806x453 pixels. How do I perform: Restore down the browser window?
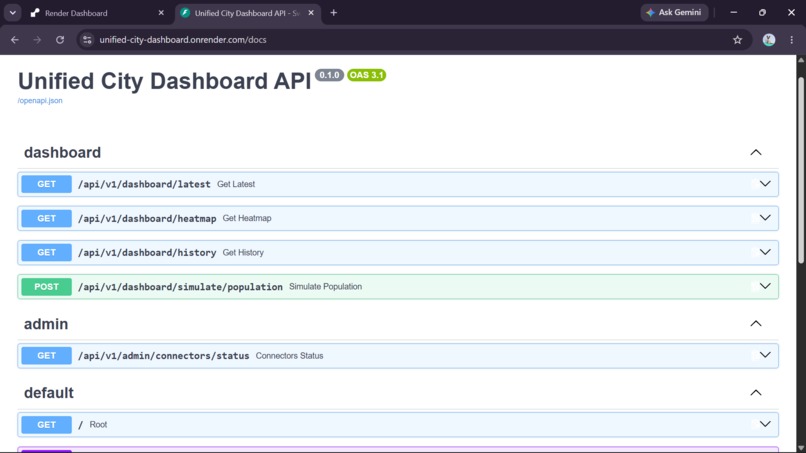click(x=762, y=12)
